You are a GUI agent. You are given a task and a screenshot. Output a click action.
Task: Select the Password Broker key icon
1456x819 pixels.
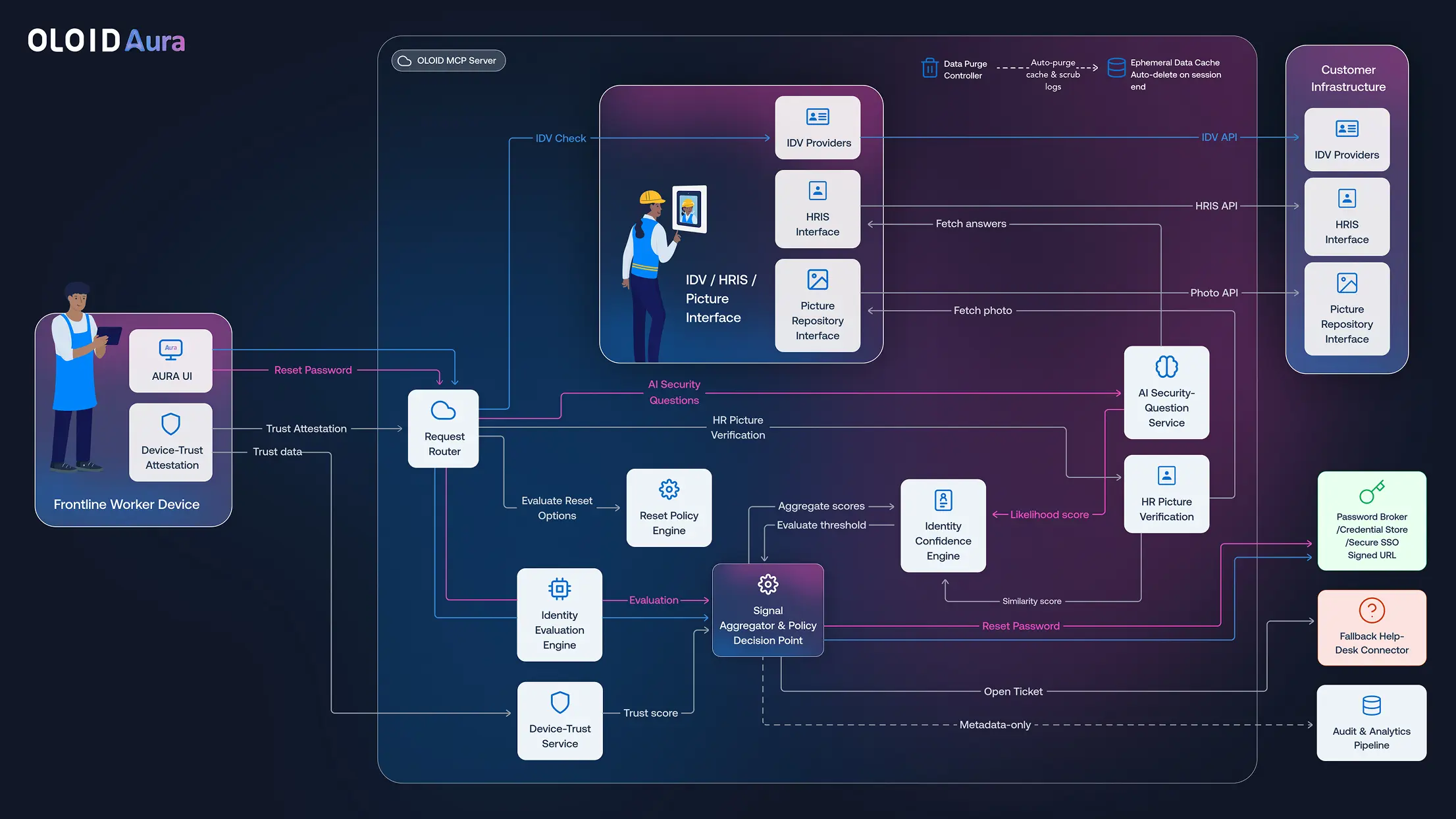[1372, 491]
